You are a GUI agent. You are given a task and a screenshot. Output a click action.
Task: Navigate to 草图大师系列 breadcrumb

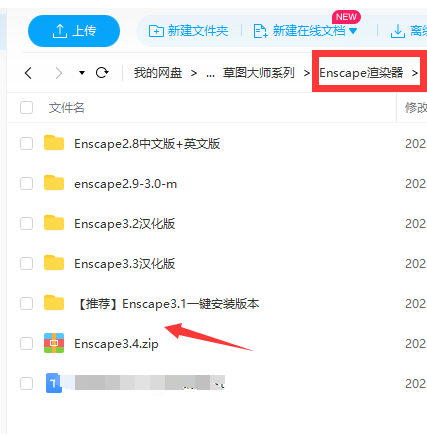[x=259, y=73]
